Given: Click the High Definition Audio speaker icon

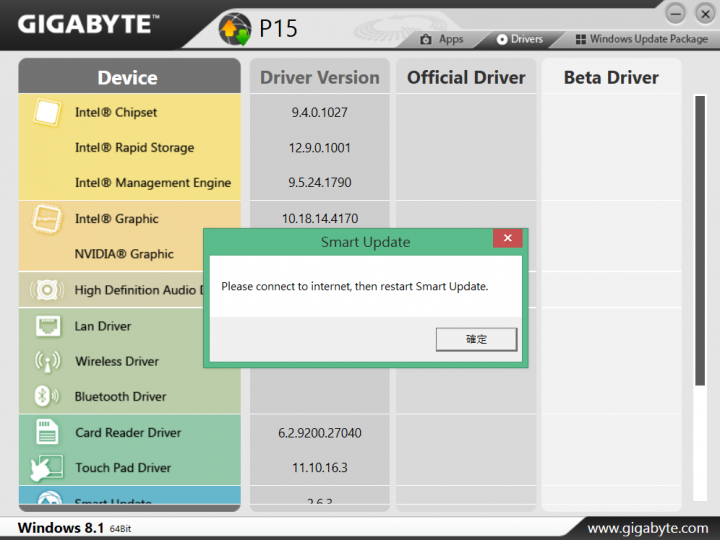Looking at the screenshot, I should (x=47, y=290).
